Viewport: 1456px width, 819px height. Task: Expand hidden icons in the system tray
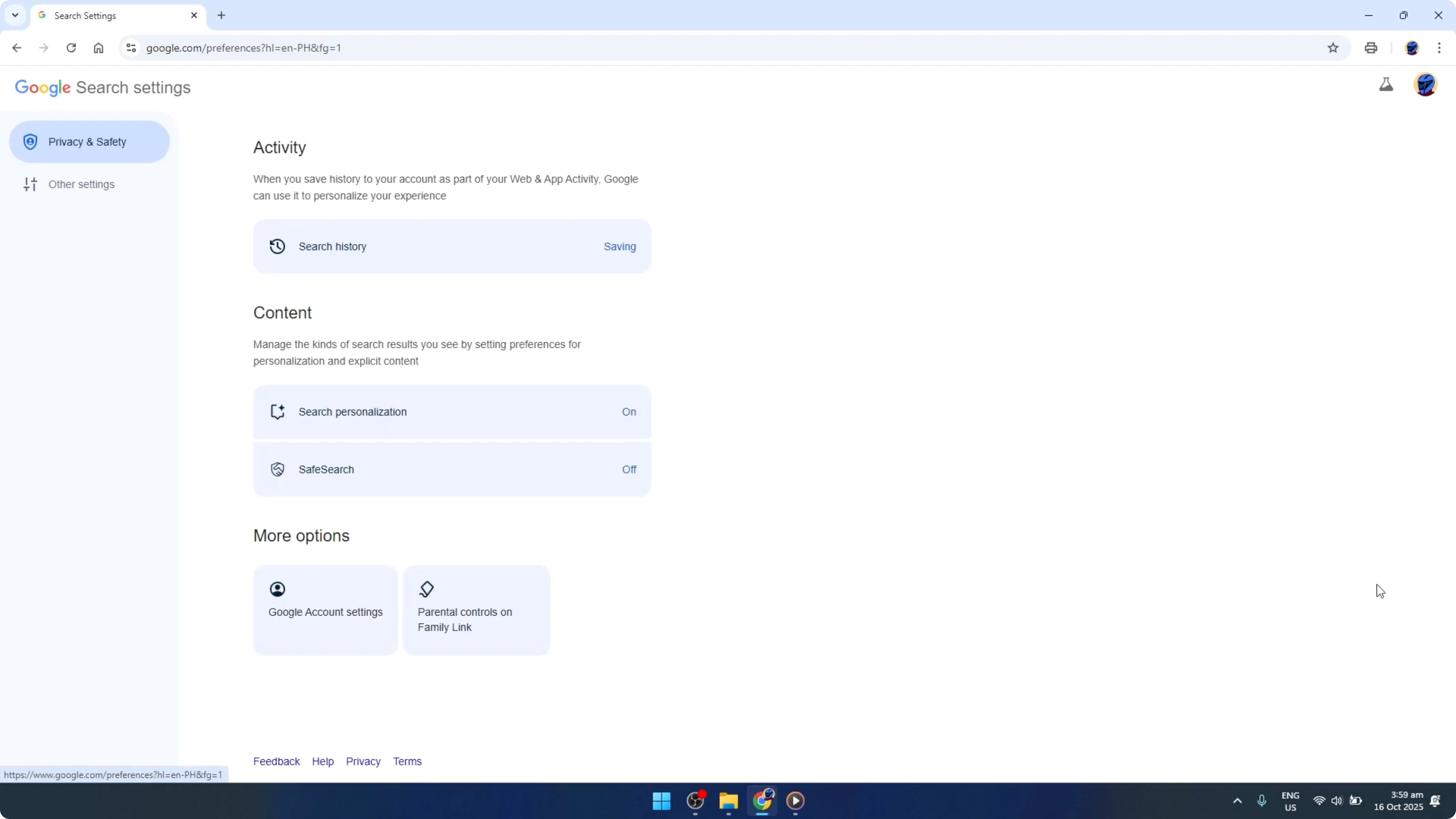[1237, 801]
